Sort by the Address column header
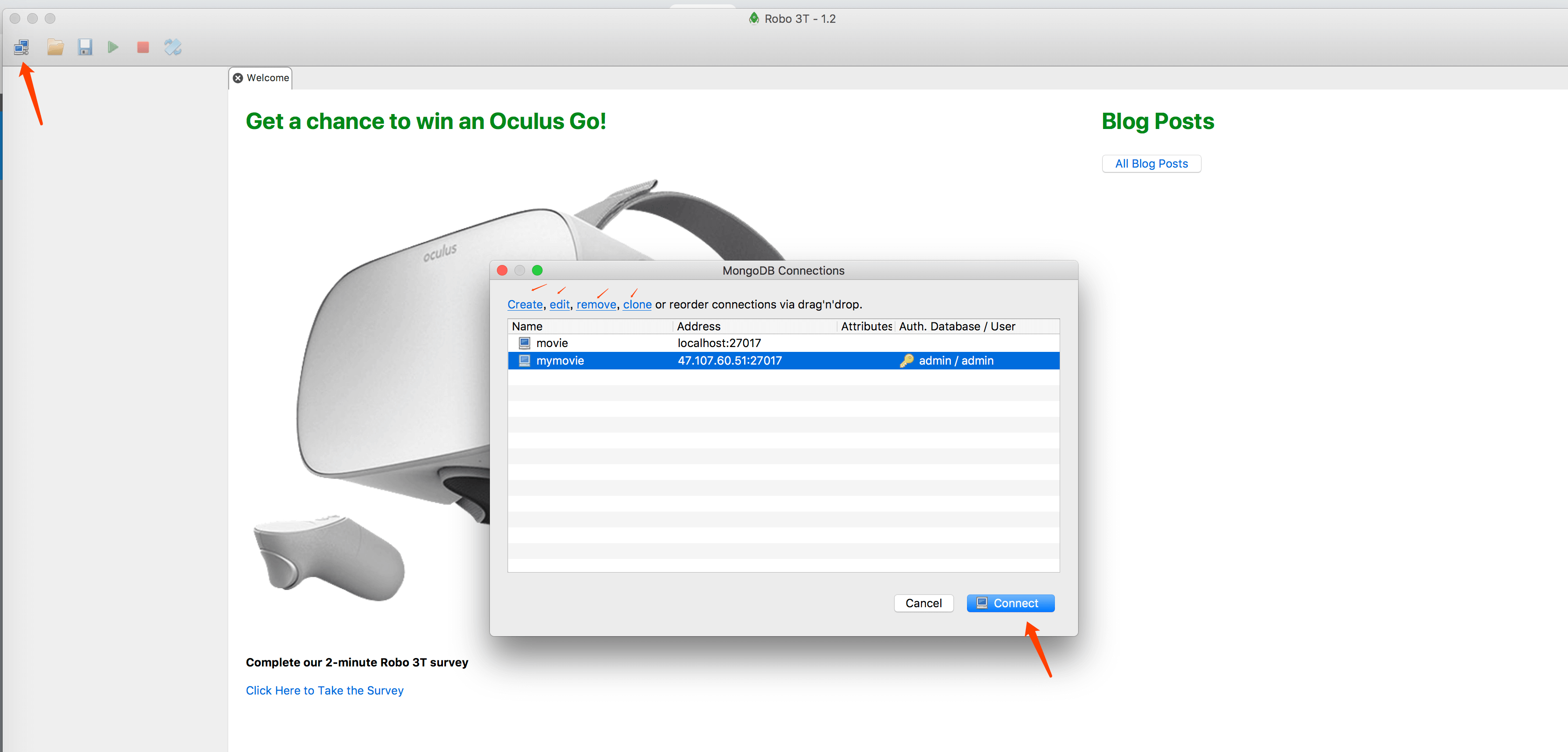 click(755, 327)
